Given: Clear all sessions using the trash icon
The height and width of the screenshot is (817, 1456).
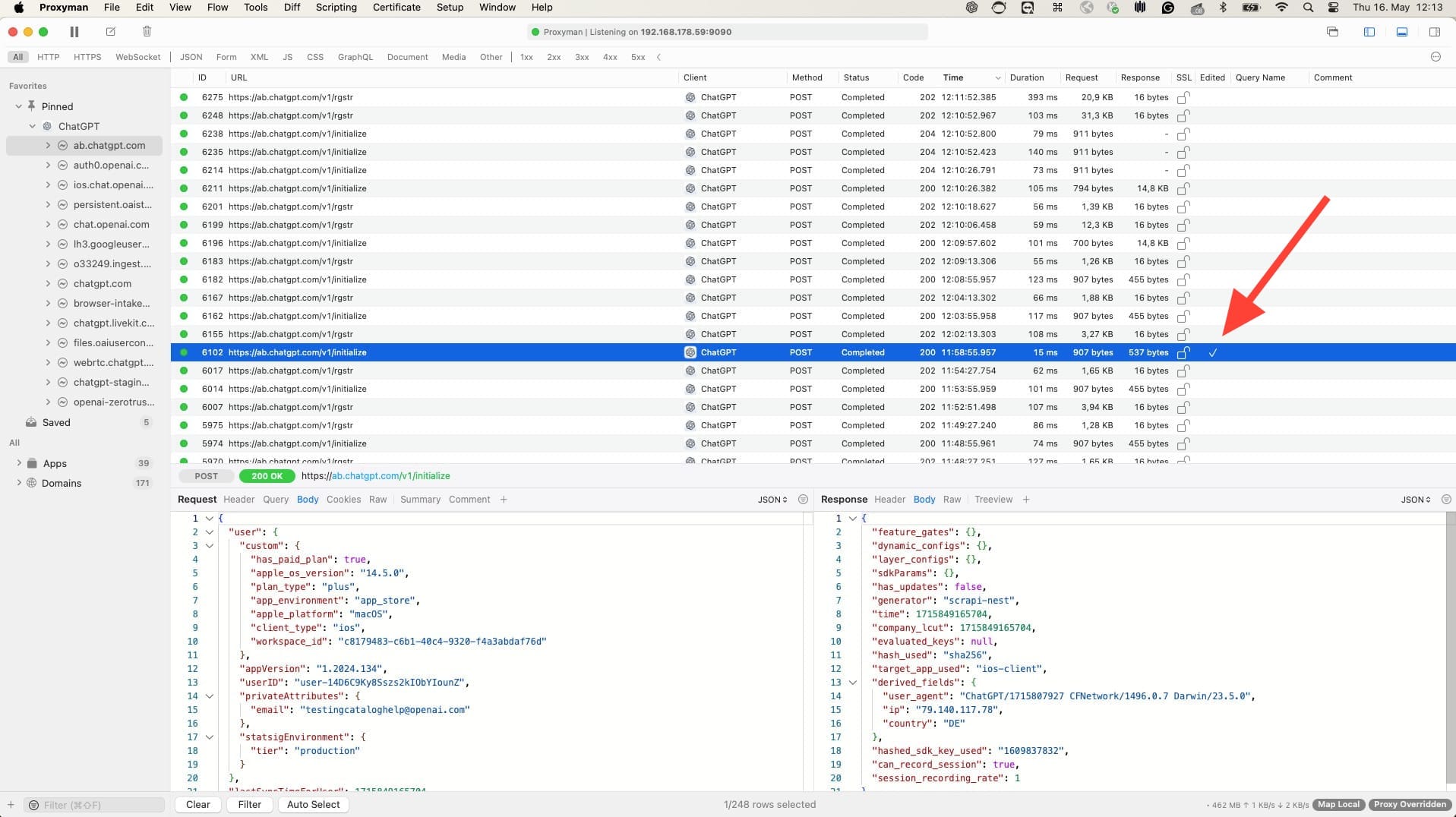Looking at the screenshot, I should 147,32.
